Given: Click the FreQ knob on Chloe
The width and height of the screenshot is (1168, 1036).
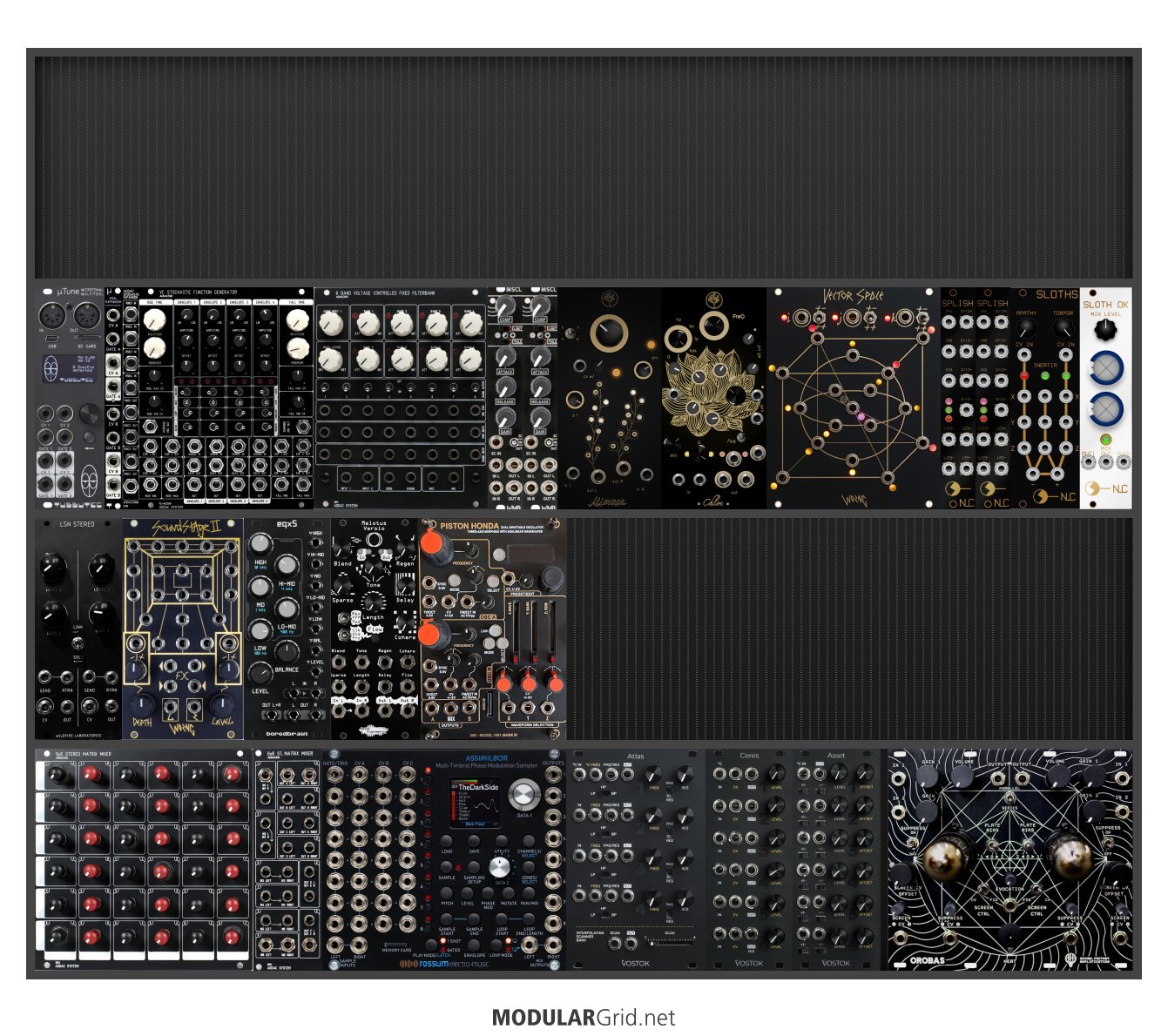Looking at the screenshot, I should 713,327.
